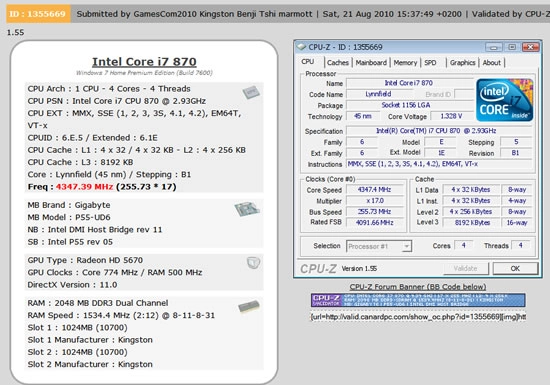Click the NB : Intel DMI Host Bridge line
The width and height of the screenshot is (550, 385).
click(95, 230)
